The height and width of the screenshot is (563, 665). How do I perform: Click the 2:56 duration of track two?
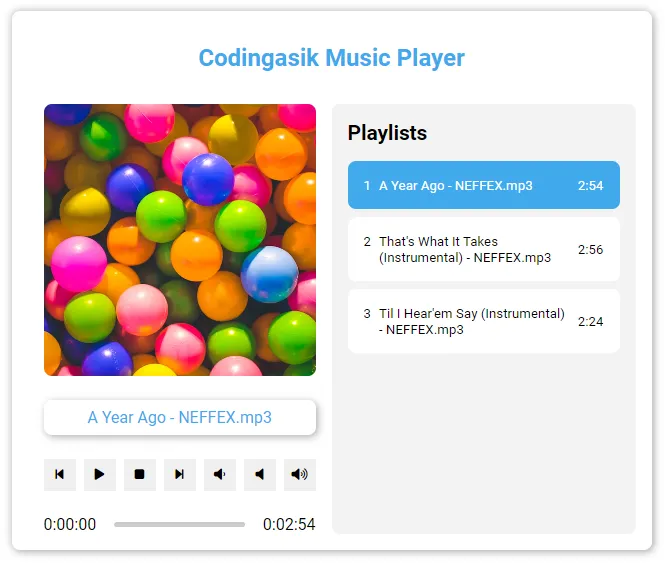pyautogui.click(x=590, y=249)
